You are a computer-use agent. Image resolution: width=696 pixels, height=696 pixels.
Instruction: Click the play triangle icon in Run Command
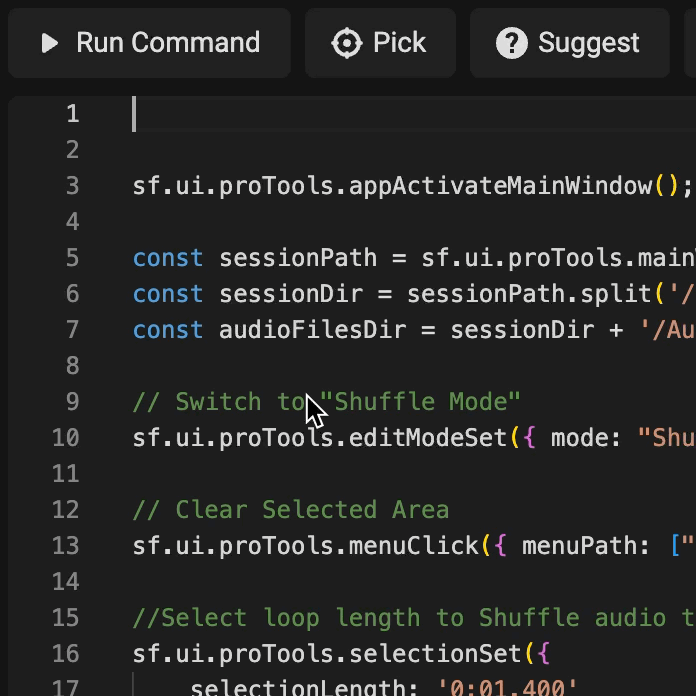(x=48, y=43)
